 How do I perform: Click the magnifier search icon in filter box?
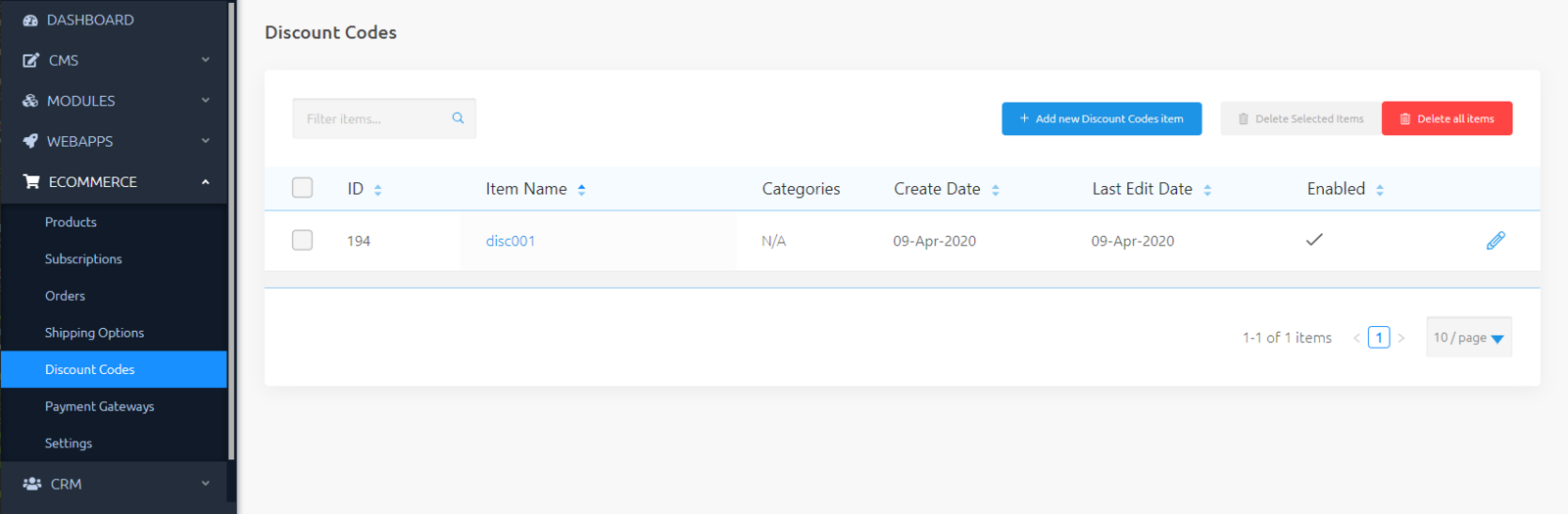coord(458,118)
